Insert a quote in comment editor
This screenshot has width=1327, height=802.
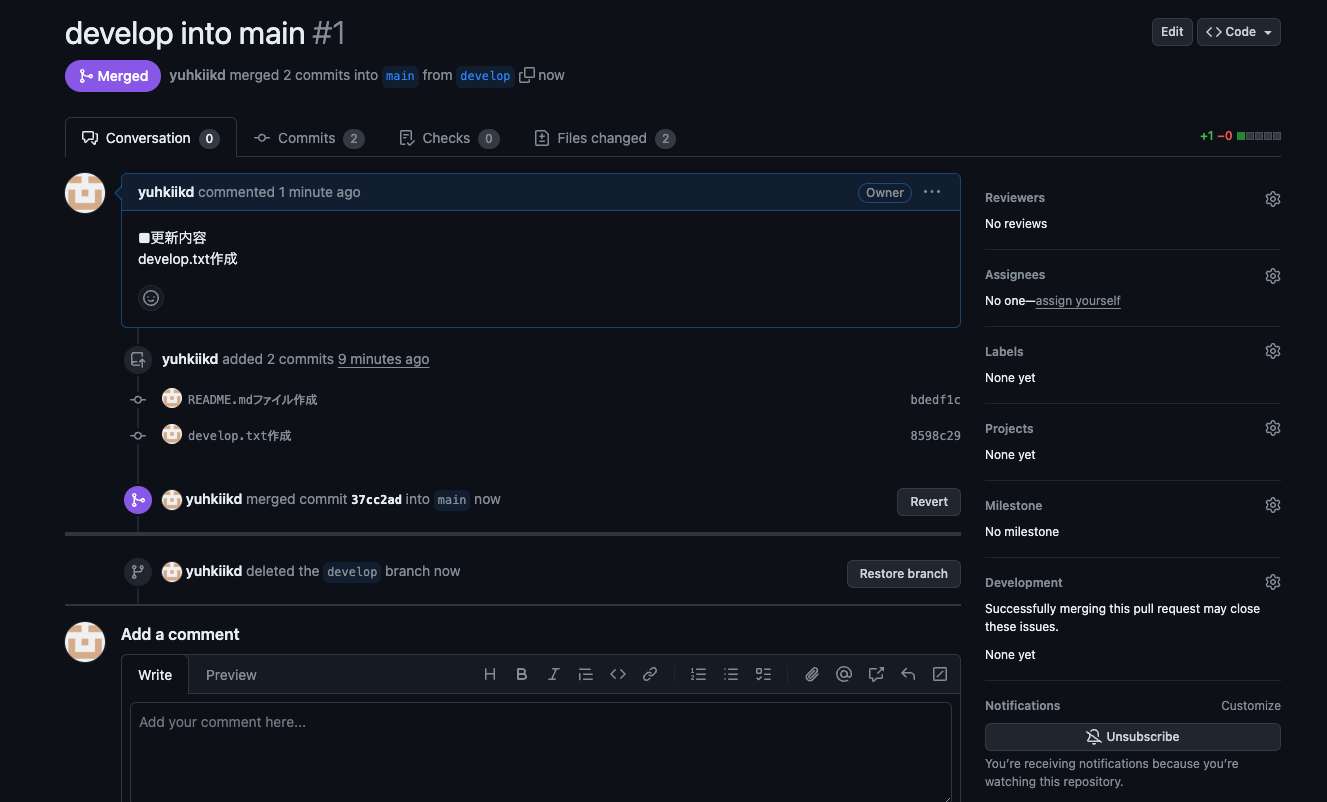point(586,675)
